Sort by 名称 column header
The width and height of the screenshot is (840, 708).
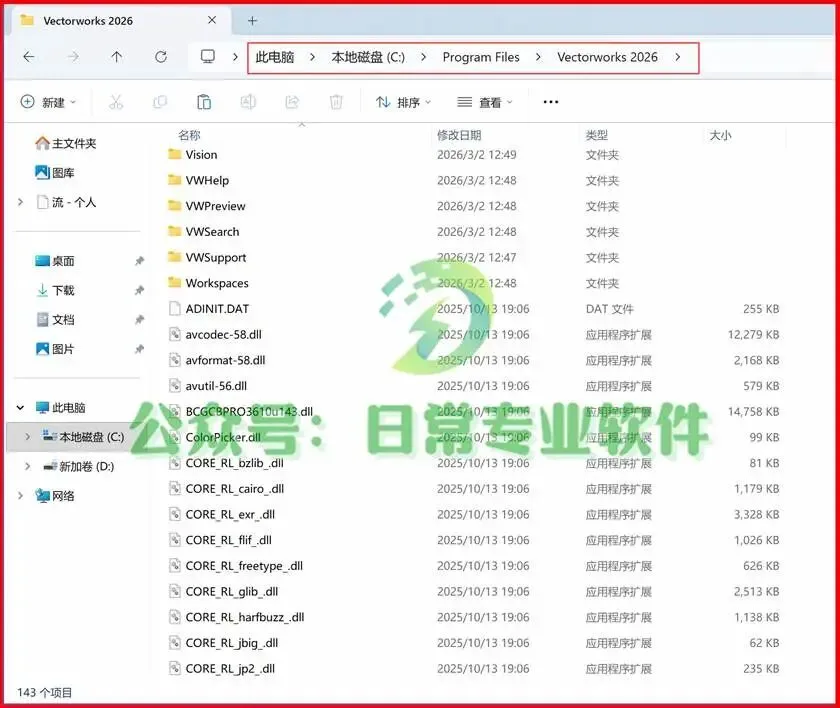pyautogui.click(x=189, y=135)
